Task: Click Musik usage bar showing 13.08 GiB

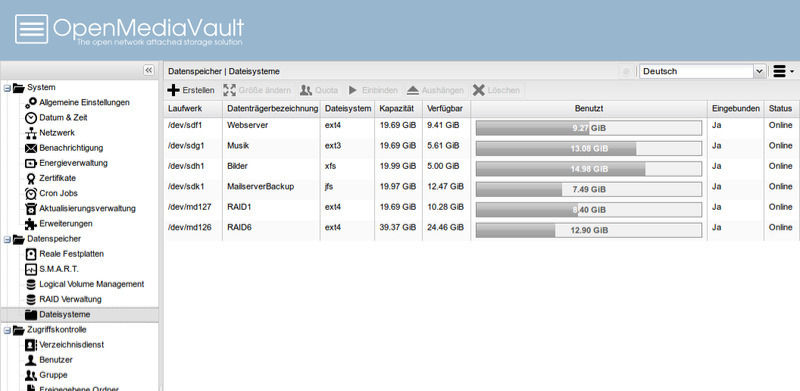Action: [x=589, y=149]
